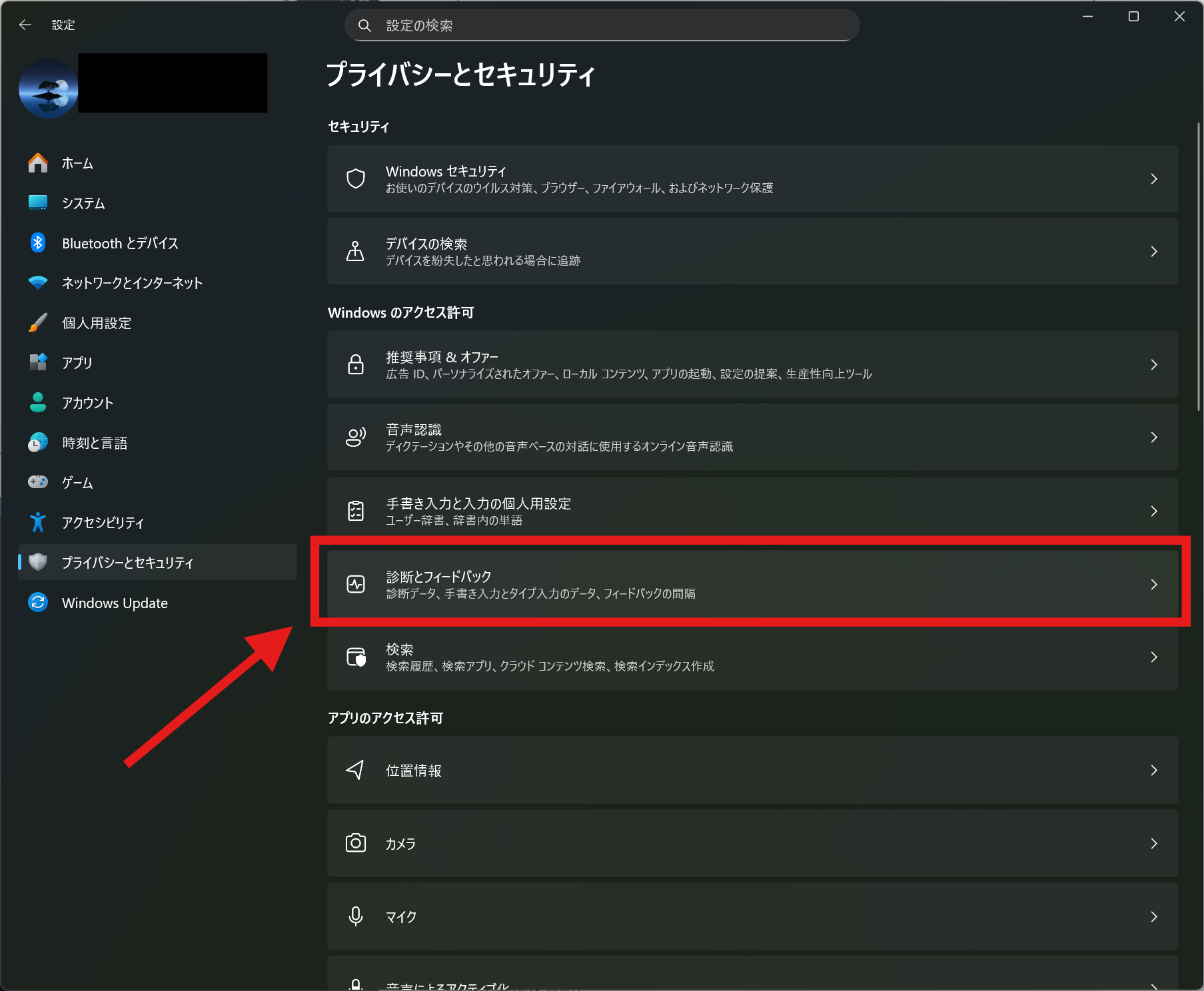Screen dimensions: 1204x991
Task: Click the 検索履歴、検索アプリ description text
Action: (x=550, y=666)
